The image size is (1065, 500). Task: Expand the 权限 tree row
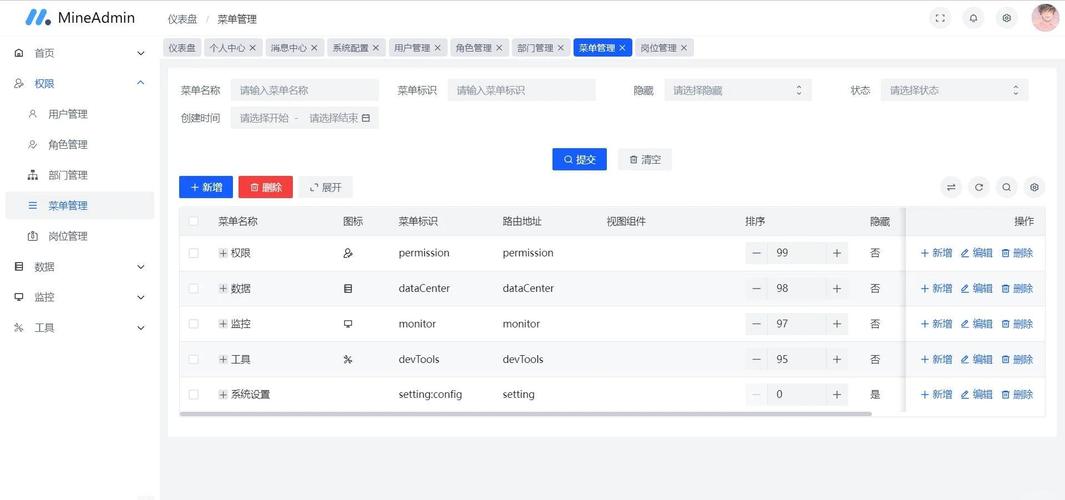point(223,253)
